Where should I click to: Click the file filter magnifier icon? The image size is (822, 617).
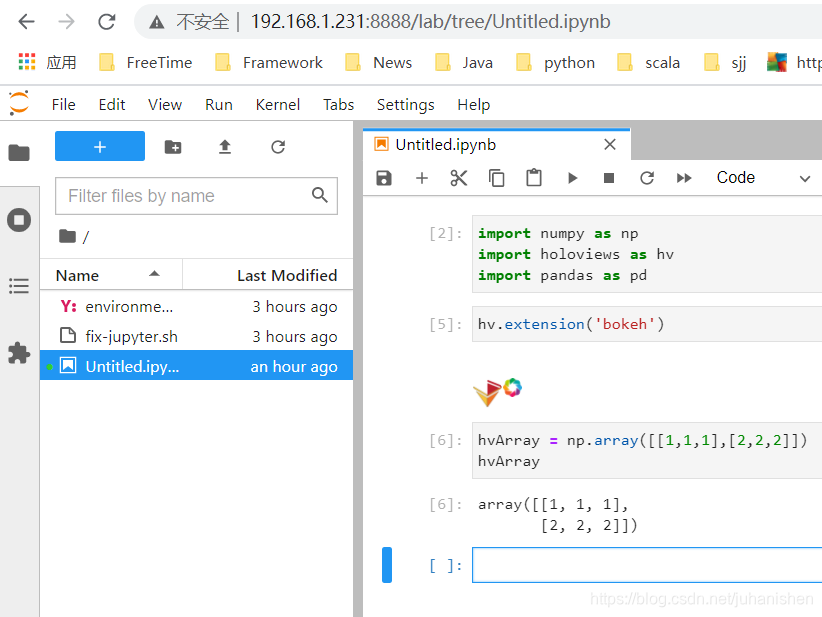(320, 195)
